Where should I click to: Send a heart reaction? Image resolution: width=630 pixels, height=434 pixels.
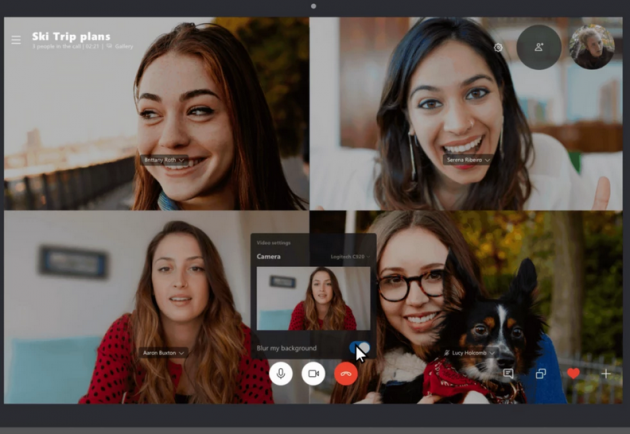573,374
